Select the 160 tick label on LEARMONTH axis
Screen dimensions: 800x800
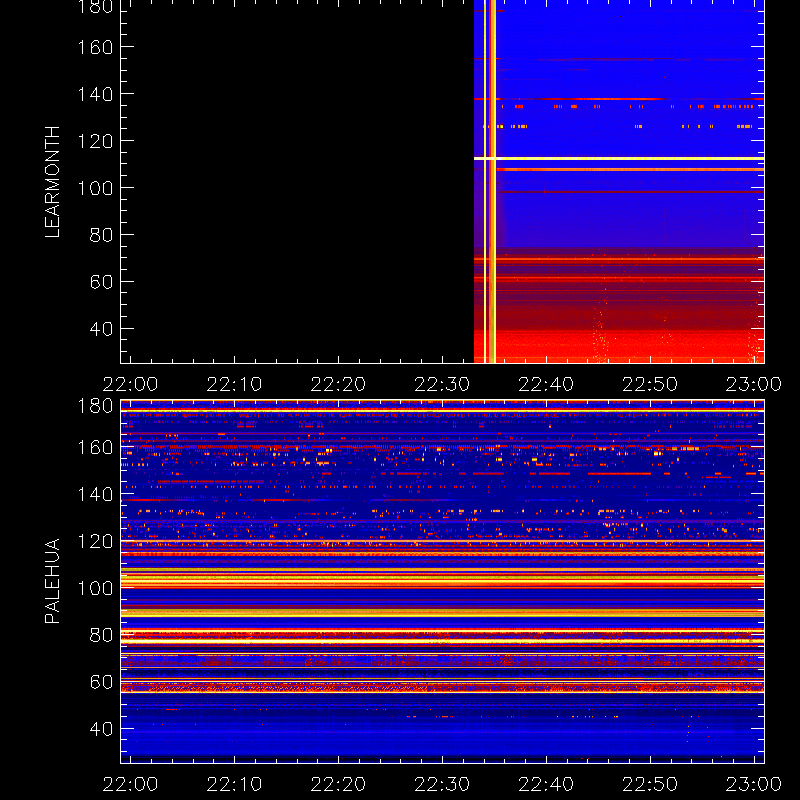95,47
